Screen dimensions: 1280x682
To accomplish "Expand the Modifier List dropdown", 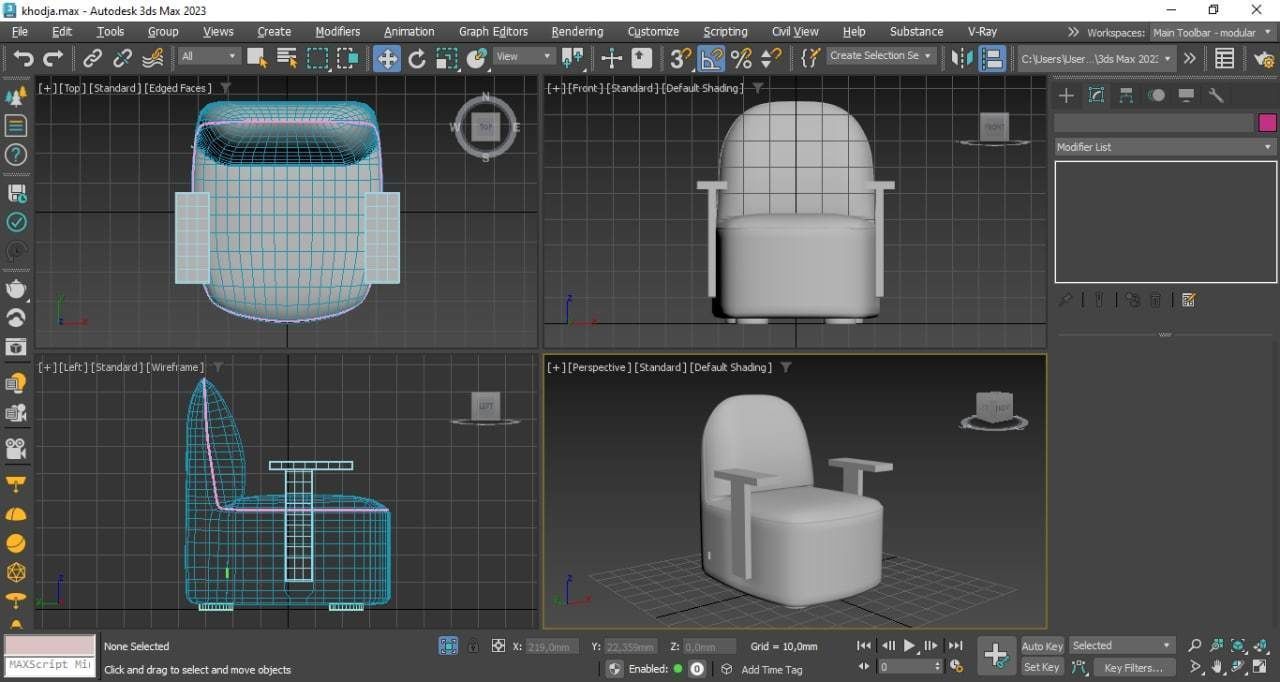I will click(1165, 147).
